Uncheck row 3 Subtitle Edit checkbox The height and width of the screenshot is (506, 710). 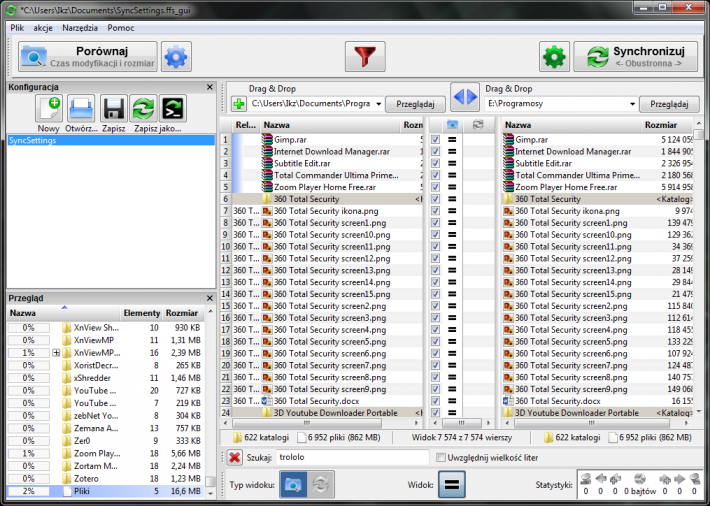435,164
